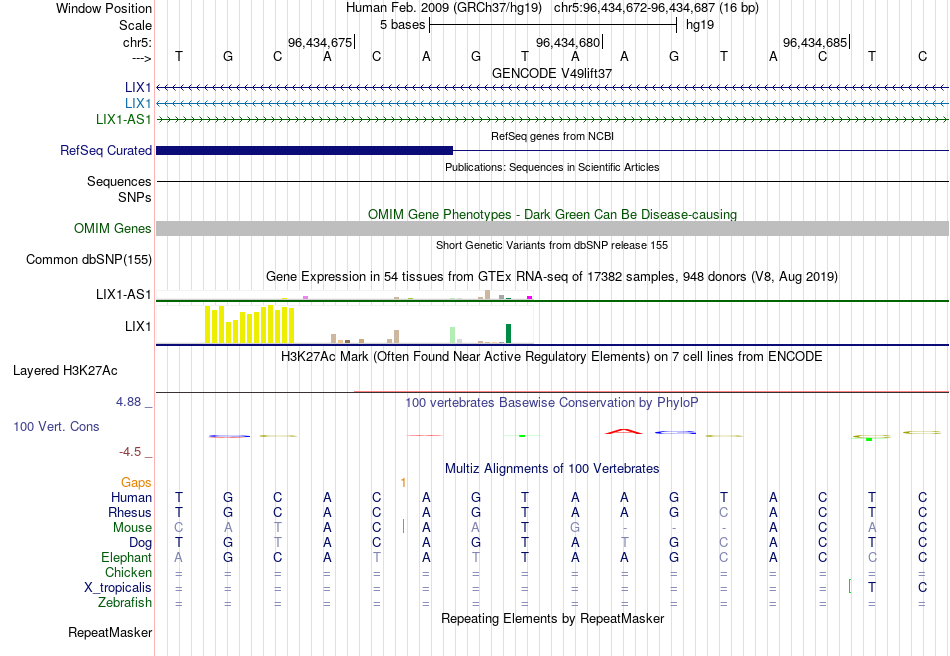
Task: Open Repeating Elements by RepeatMasker title
Action: (x=552, y=618)
